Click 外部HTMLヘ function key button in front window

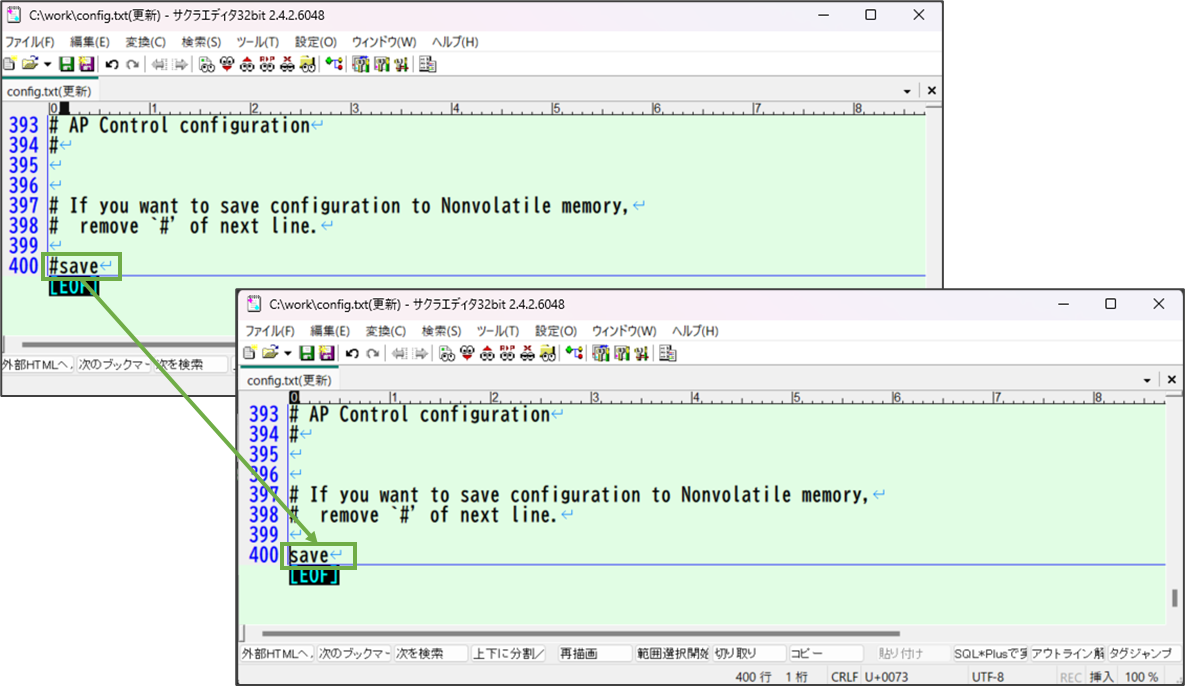coord(277,654)
